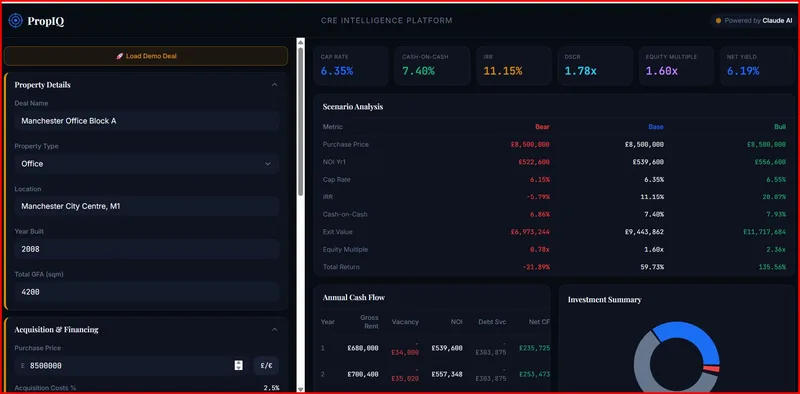Click the Bull Exit Value £11,717,684

(765, 232)
